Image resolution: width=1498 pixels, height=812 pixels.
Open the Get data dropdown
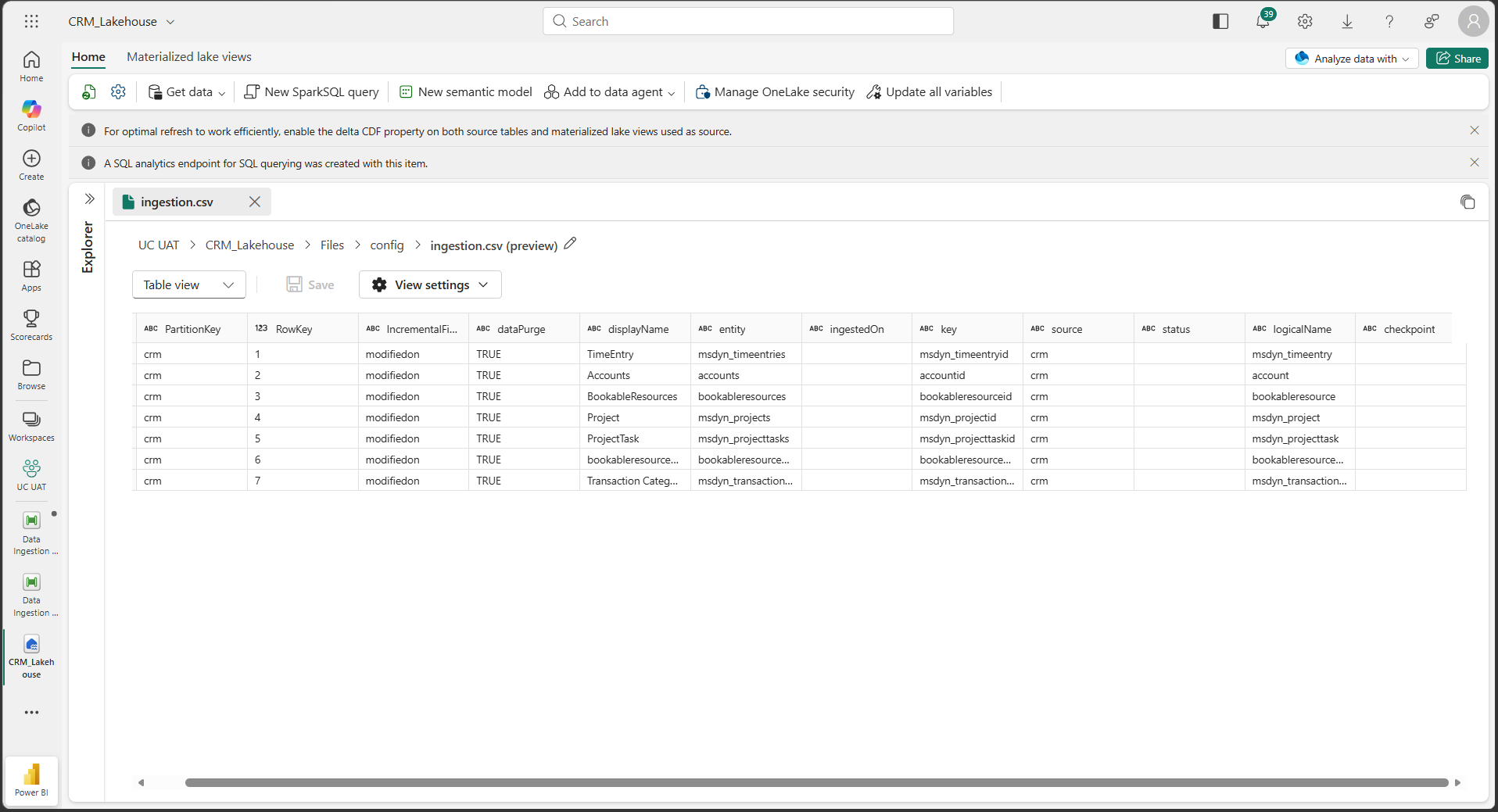[x=187, y=92]
